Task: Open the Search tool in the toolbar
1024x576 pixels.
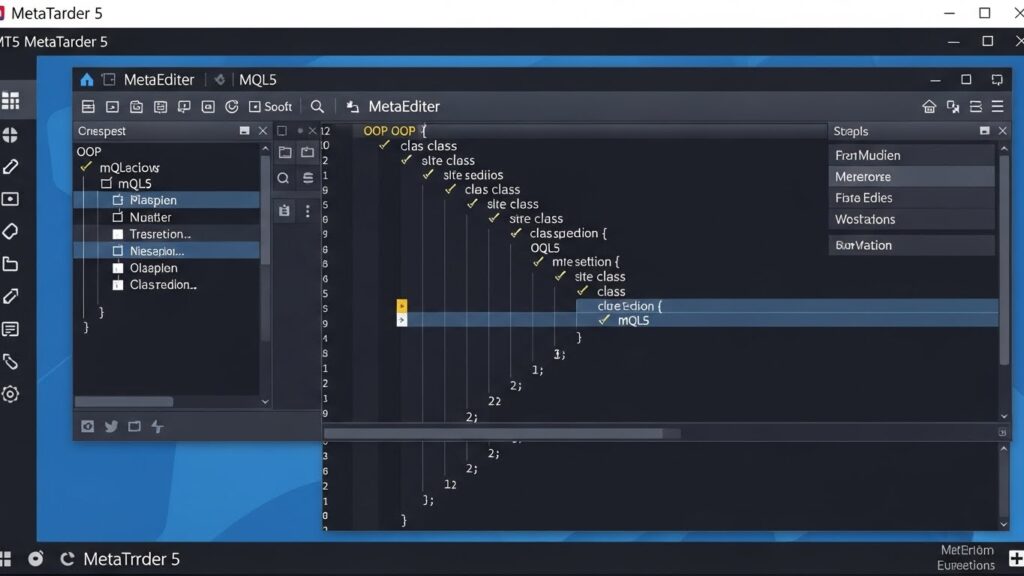Action: pyautogui.click(x=317, y=106)
